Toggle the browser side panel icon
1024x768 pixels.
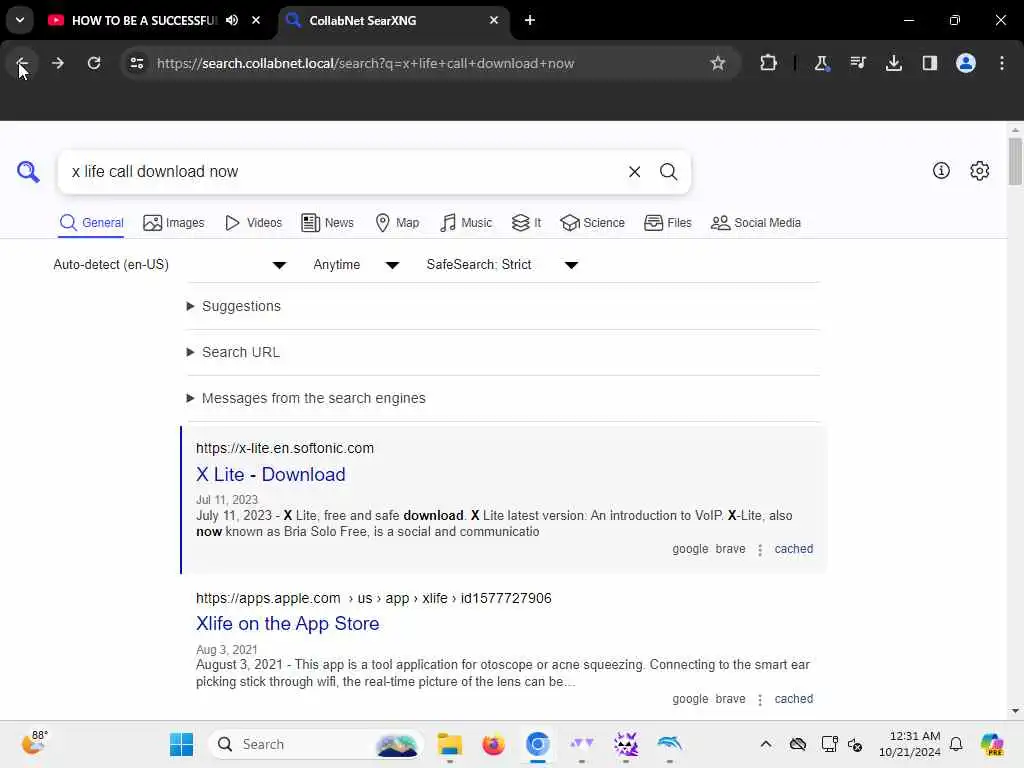pos(930,63)
